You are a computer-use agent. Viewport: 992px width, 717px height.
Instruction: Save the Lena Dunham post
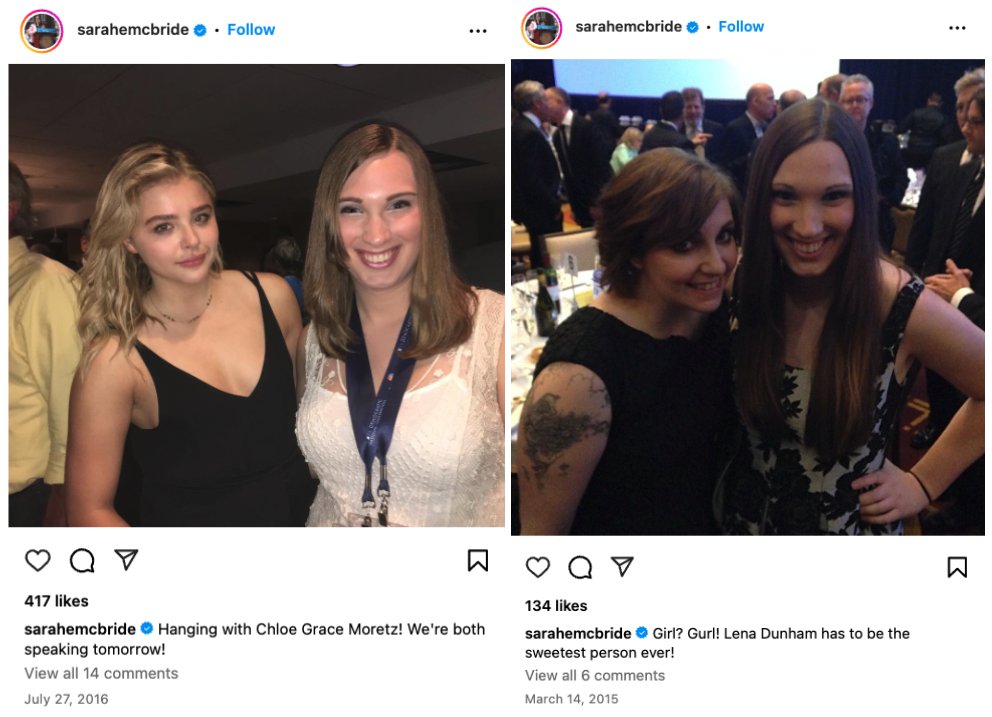[x=957, y=567]
